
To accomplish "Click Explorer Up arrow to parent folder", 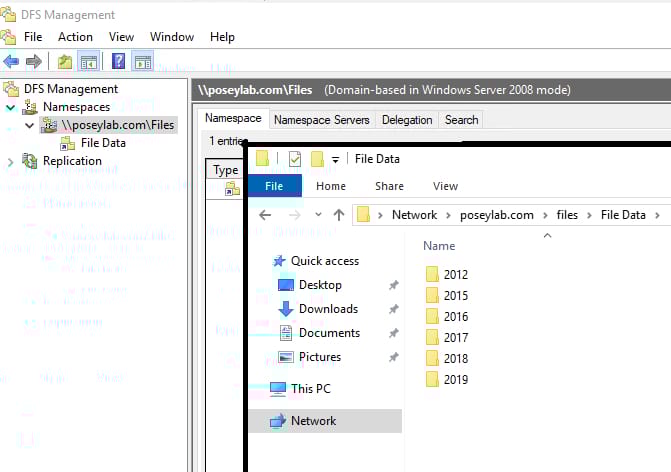I will tap(339, 215).
